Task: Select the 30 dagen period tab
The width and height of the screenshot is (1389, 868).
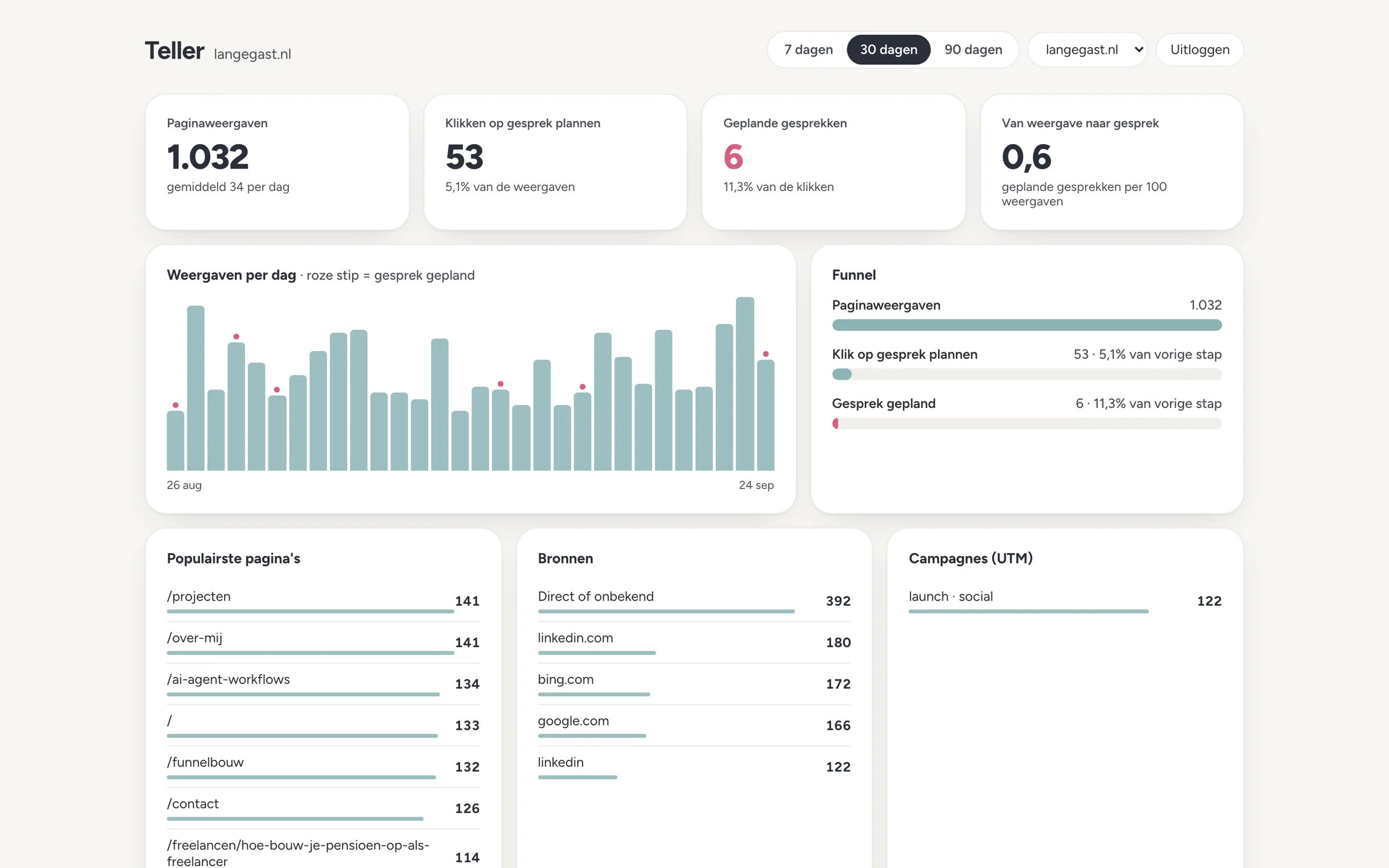Action: [888, 50]
